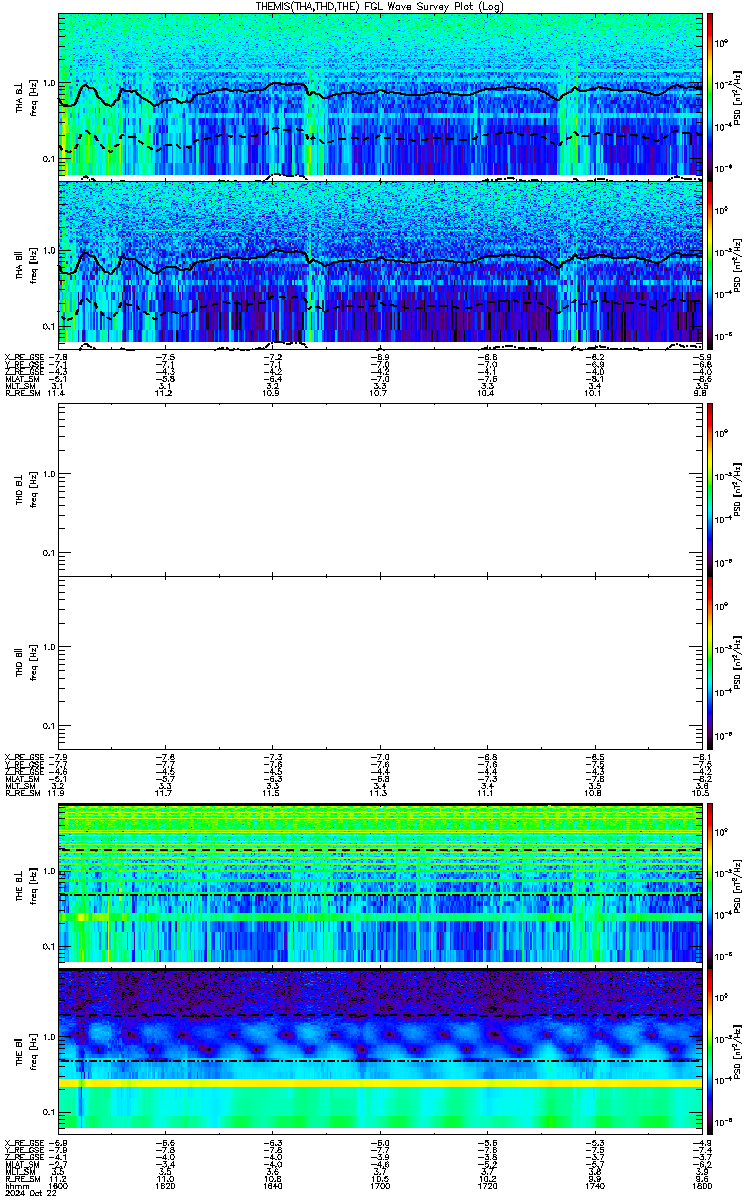Click the color bar beside THE BL panel

point(710,884)
